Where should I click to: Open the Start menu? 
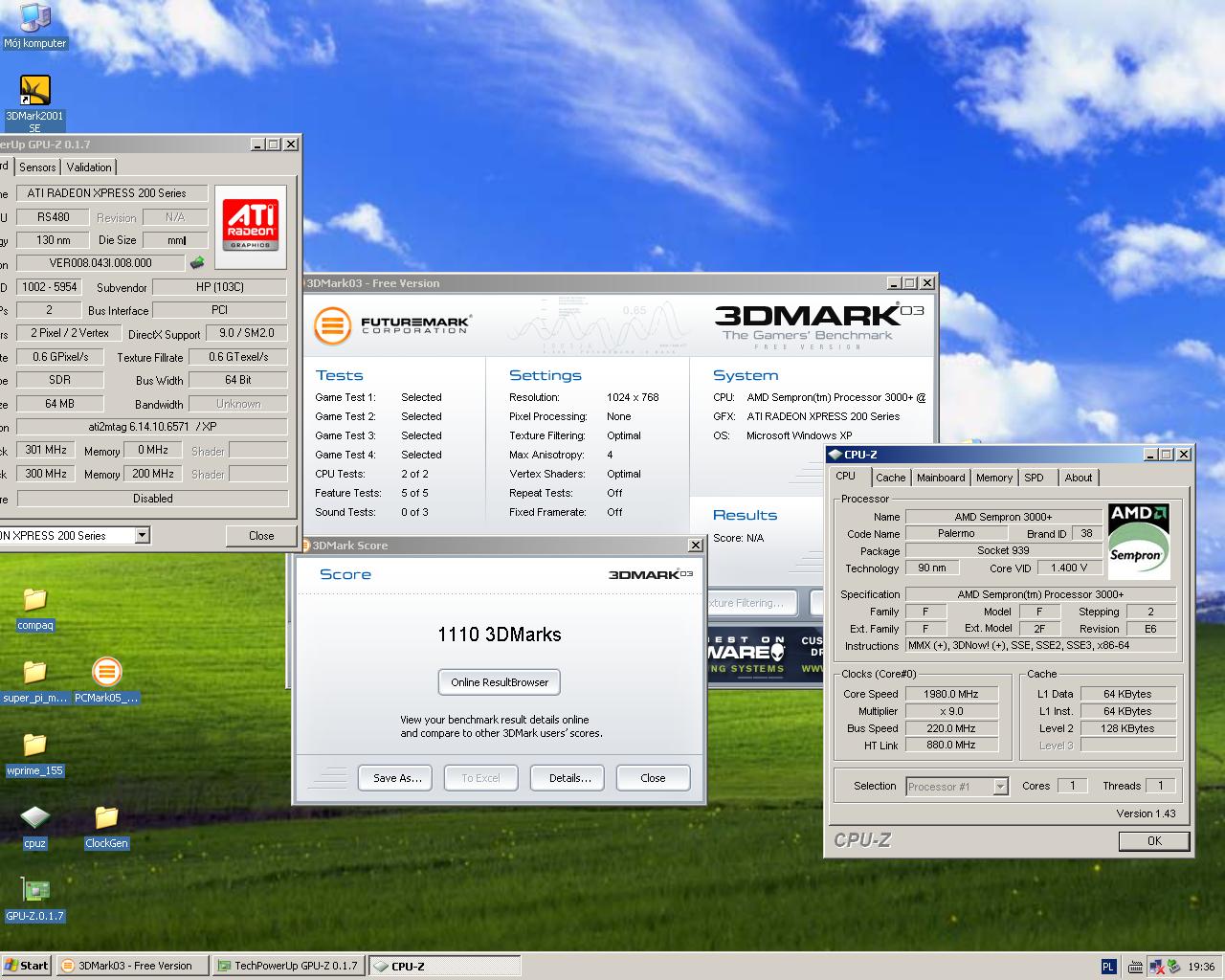(x=27, y=966)
